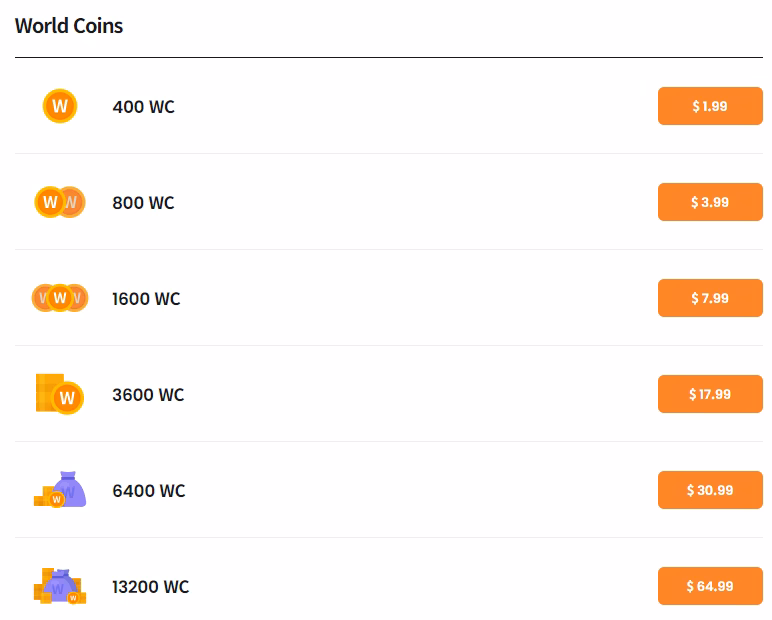Click the two overlapping coins icon
The width and height of the screenshot is (772, 620).
pos(60,202)
